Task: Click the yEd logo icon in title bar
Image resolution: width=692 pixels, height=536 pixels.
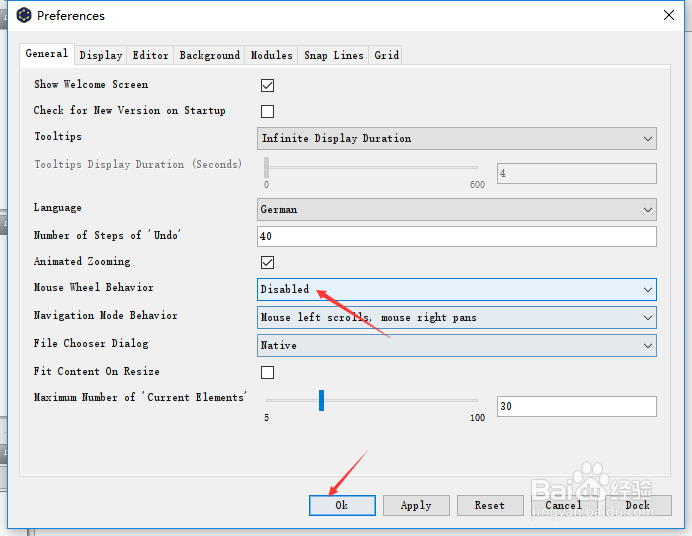Action: coord(24,15)
